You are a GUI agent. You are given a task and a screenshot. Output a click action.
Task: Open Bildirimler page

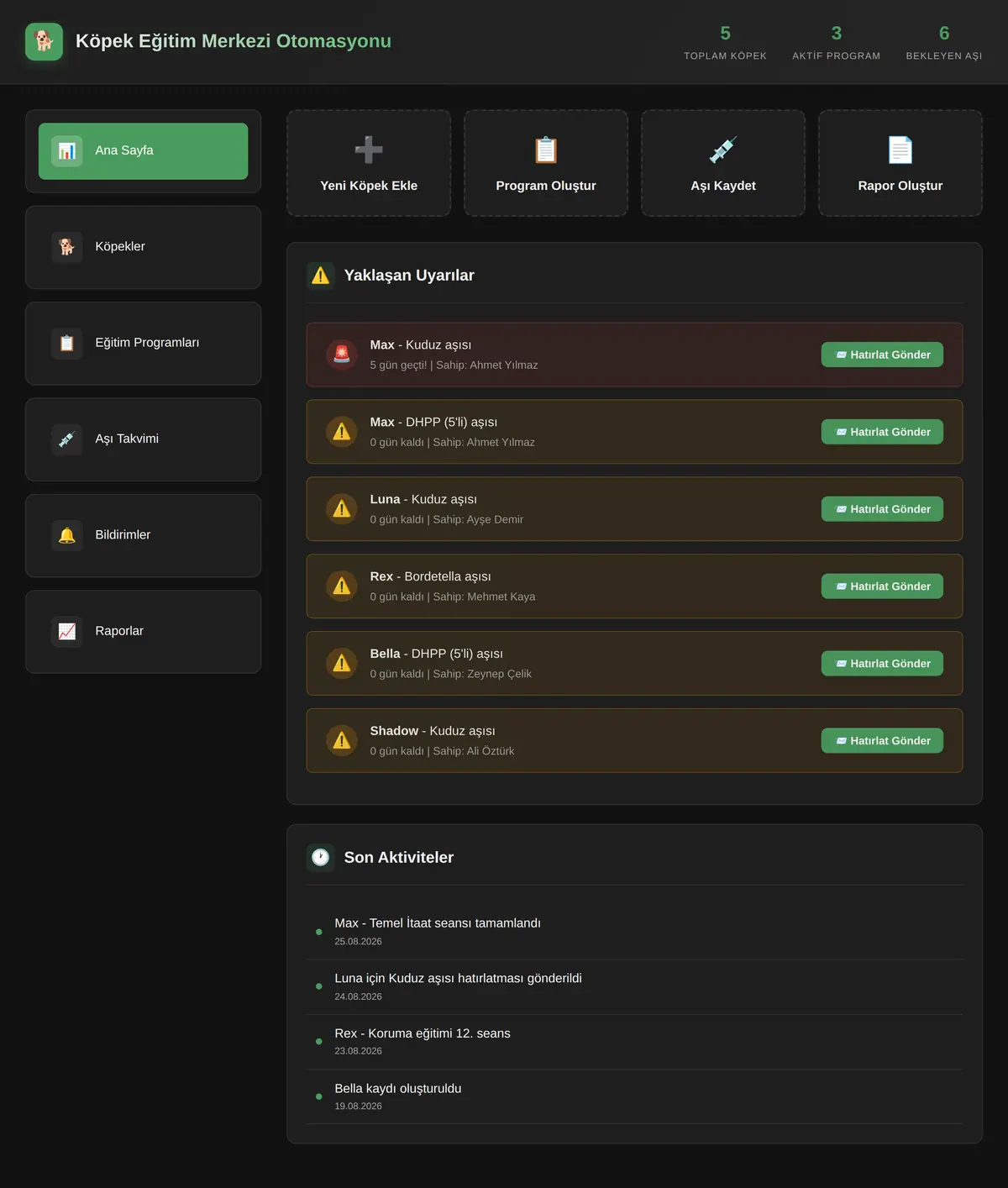tap(144, 535)
